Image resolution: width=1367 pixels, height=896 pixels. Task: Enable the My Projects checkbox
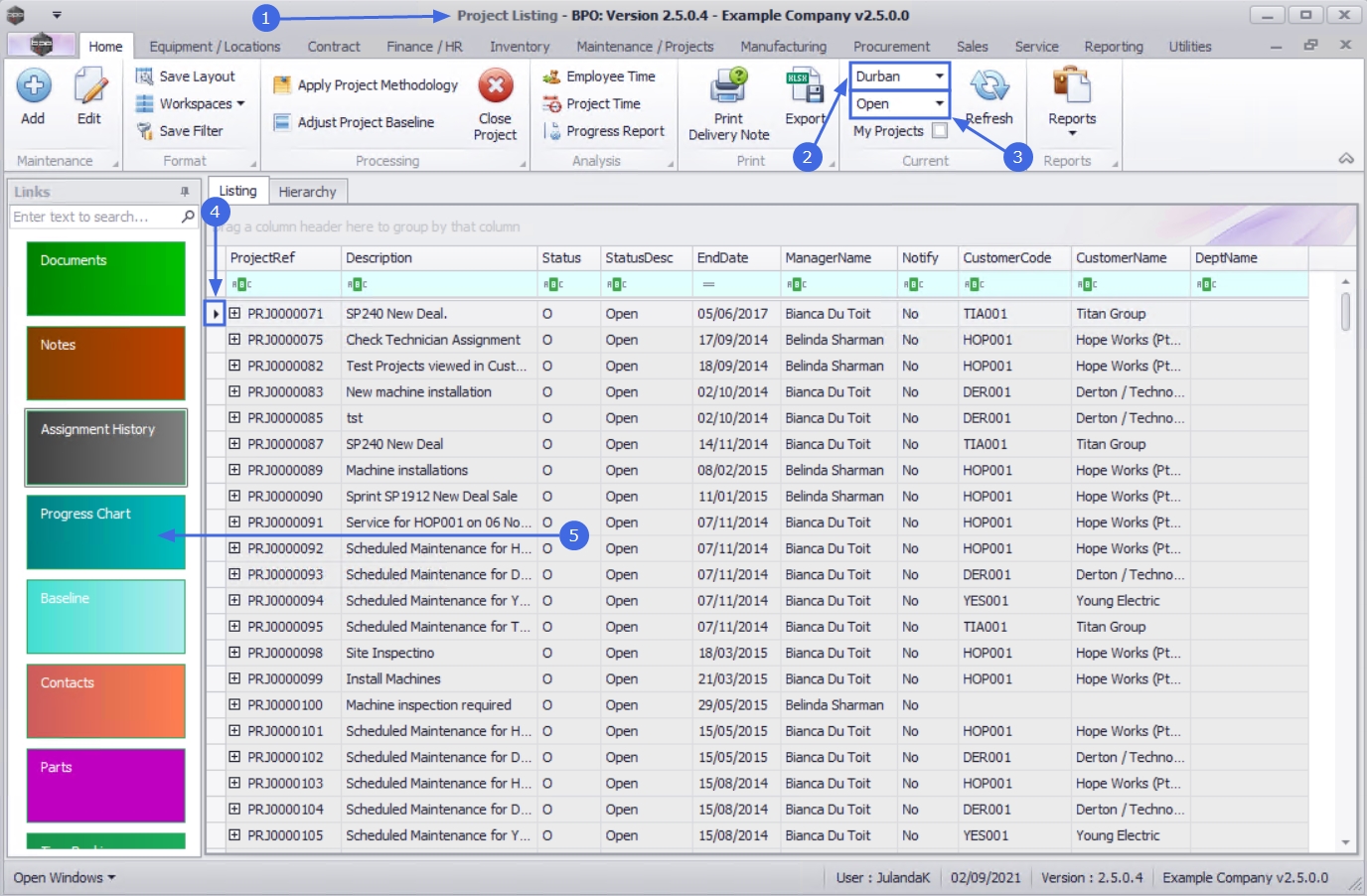(940, 130)
